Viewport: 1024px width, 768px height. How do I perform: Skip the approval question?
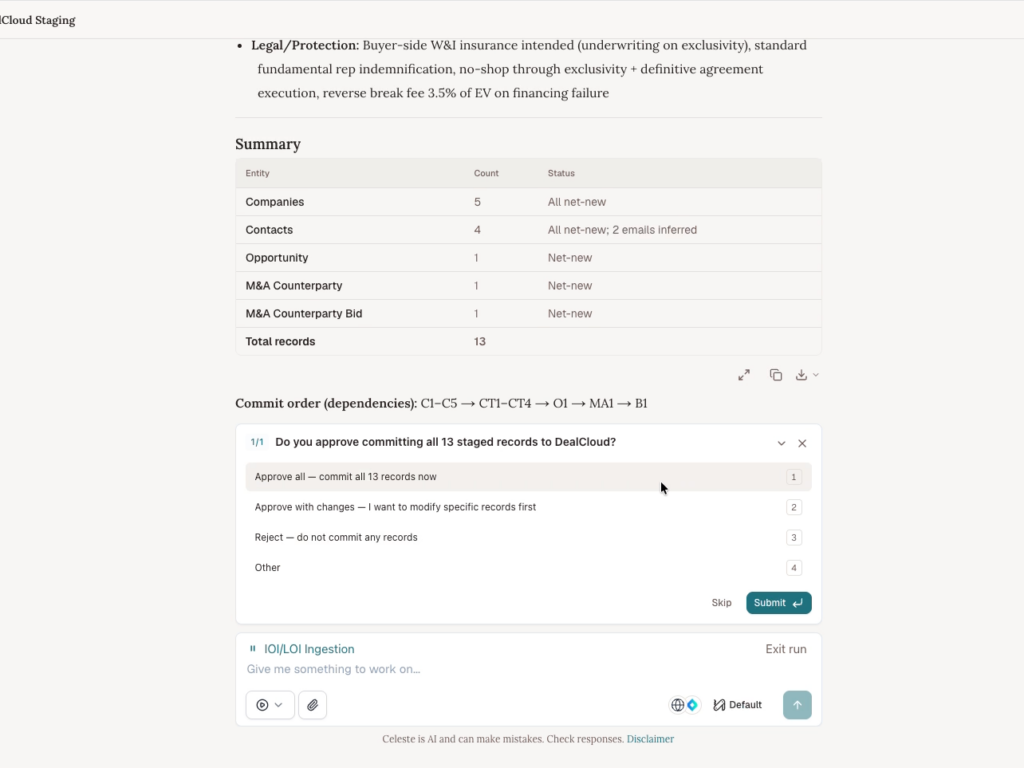721,603
